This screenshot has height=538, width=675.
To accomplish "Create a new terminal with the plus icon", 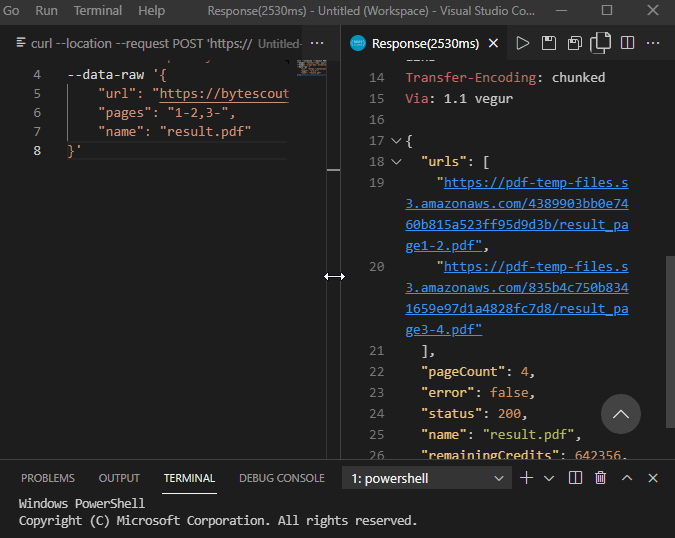I will click(526, 478).
